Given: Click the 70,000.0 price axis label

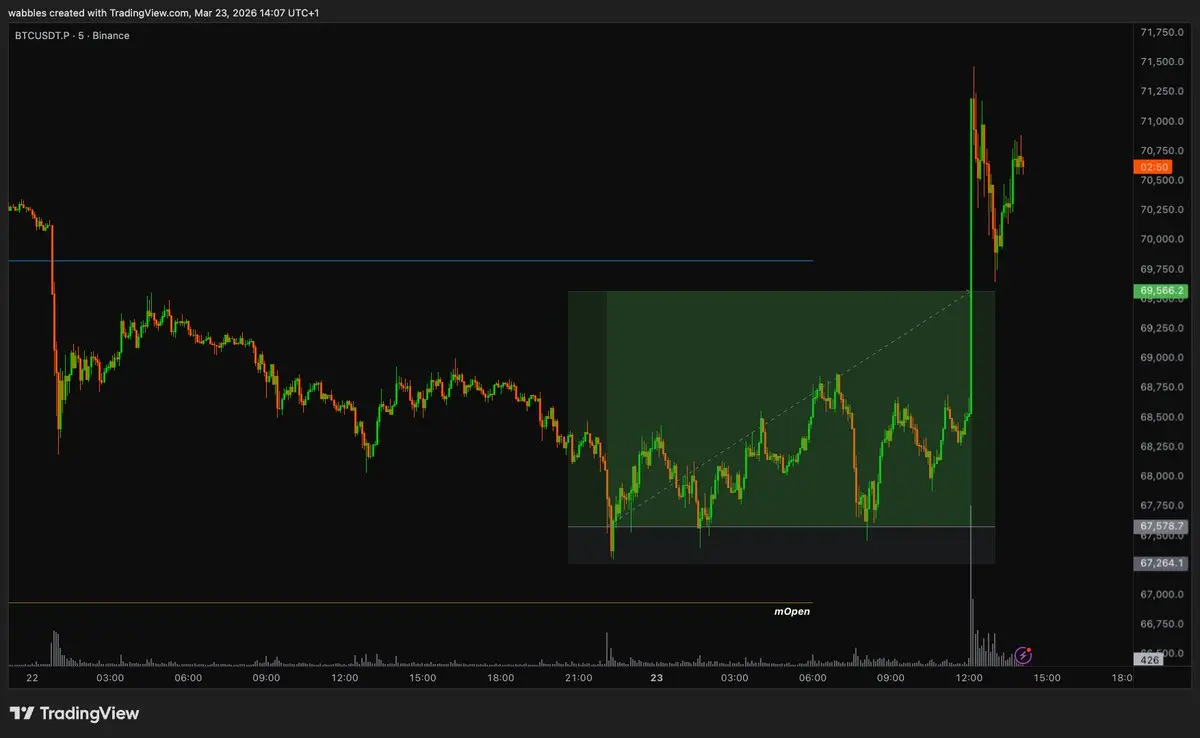Looking at the screenshot, I should click(x=1162, y=240).
